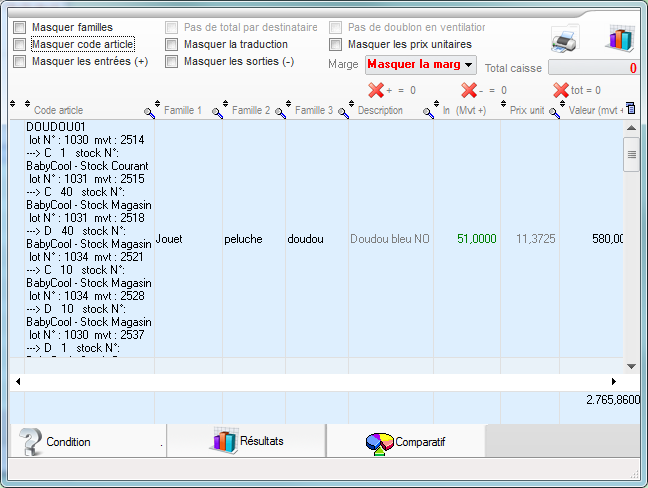Check 'Masquer les prix unitaires'
648x488 pixels.
tap(336, 45)
